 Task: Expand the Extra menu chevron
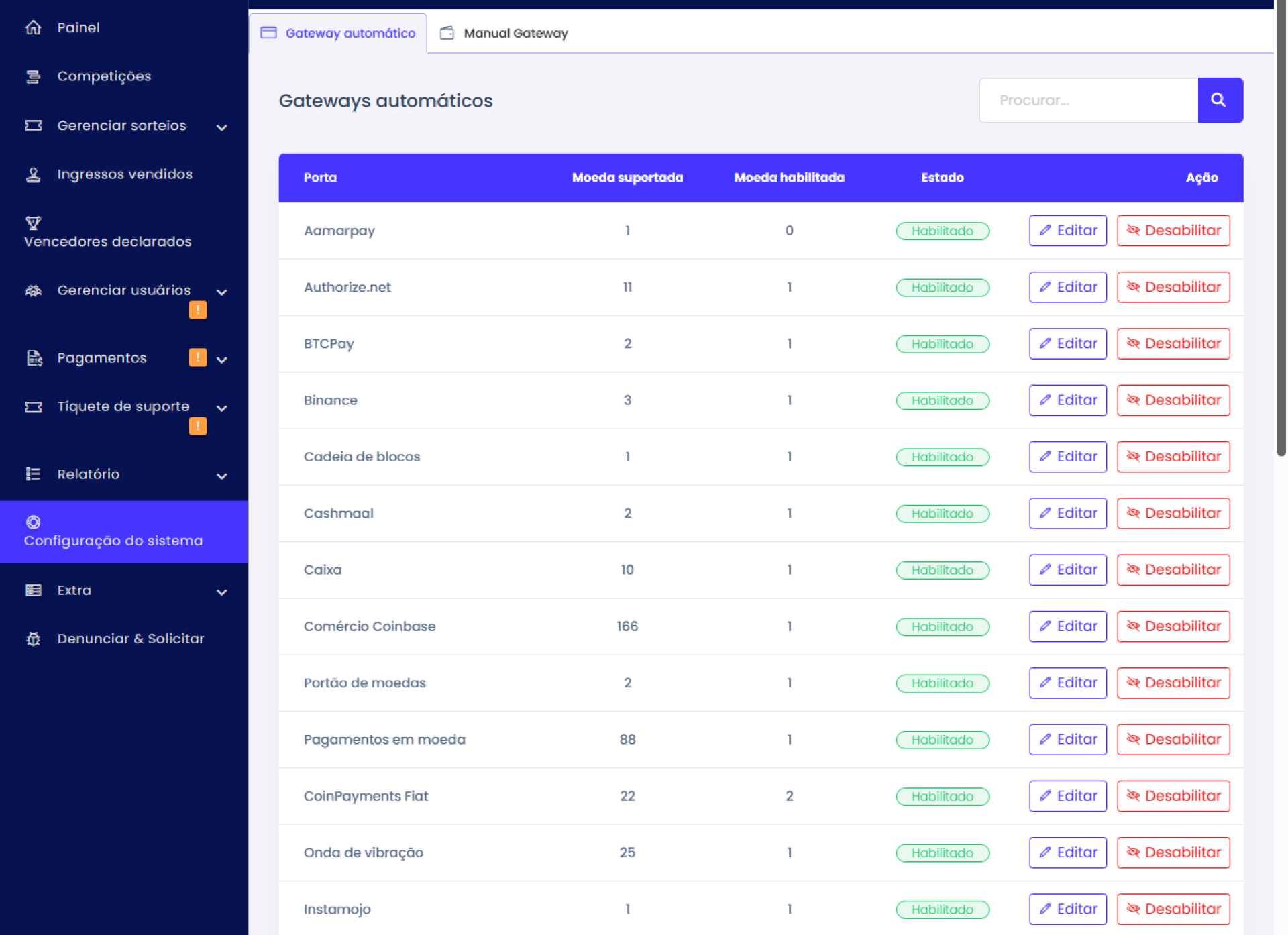222,592
